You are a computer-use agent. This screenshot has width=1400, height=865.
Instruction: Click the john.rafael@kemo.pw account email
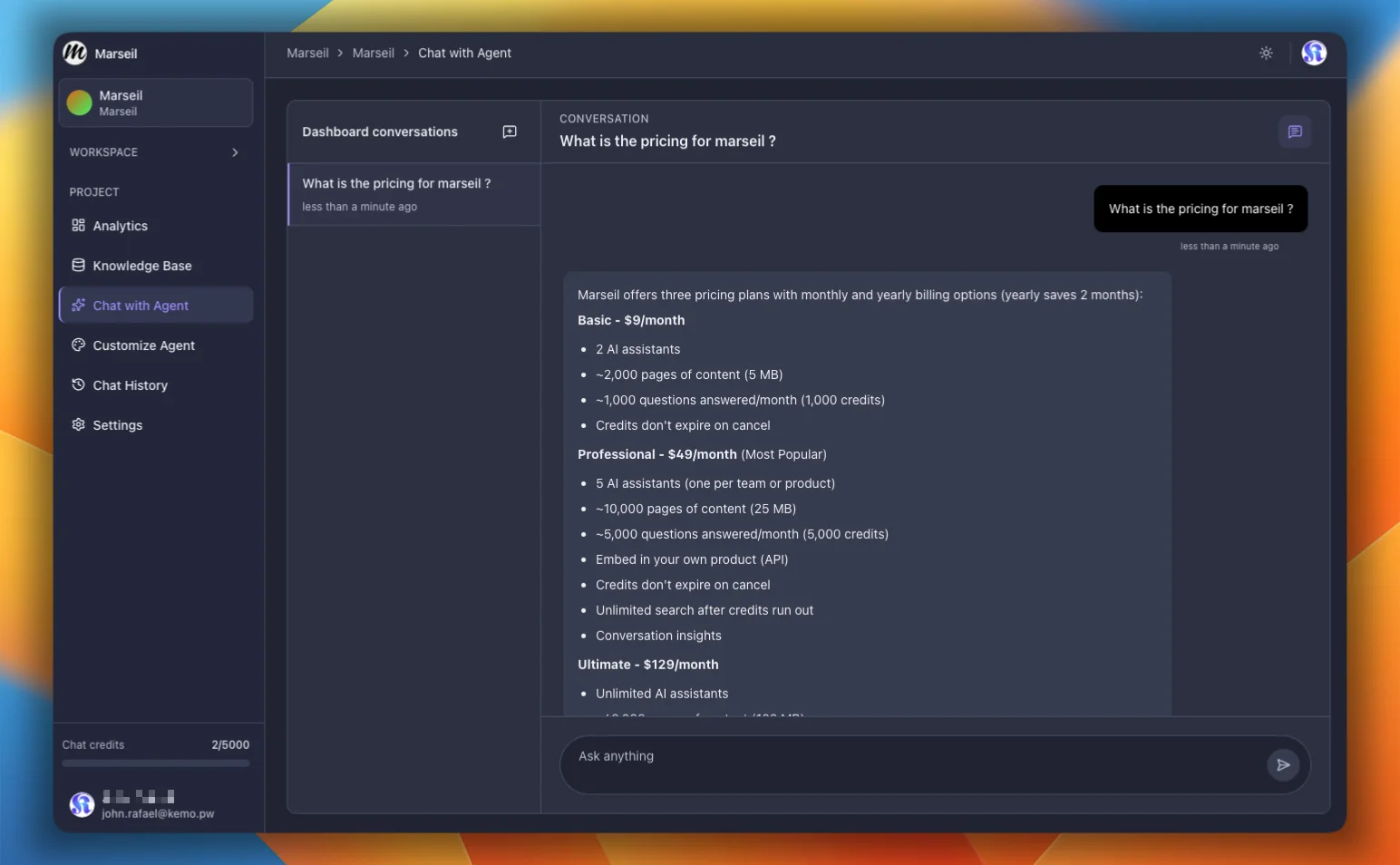(158, 814)
